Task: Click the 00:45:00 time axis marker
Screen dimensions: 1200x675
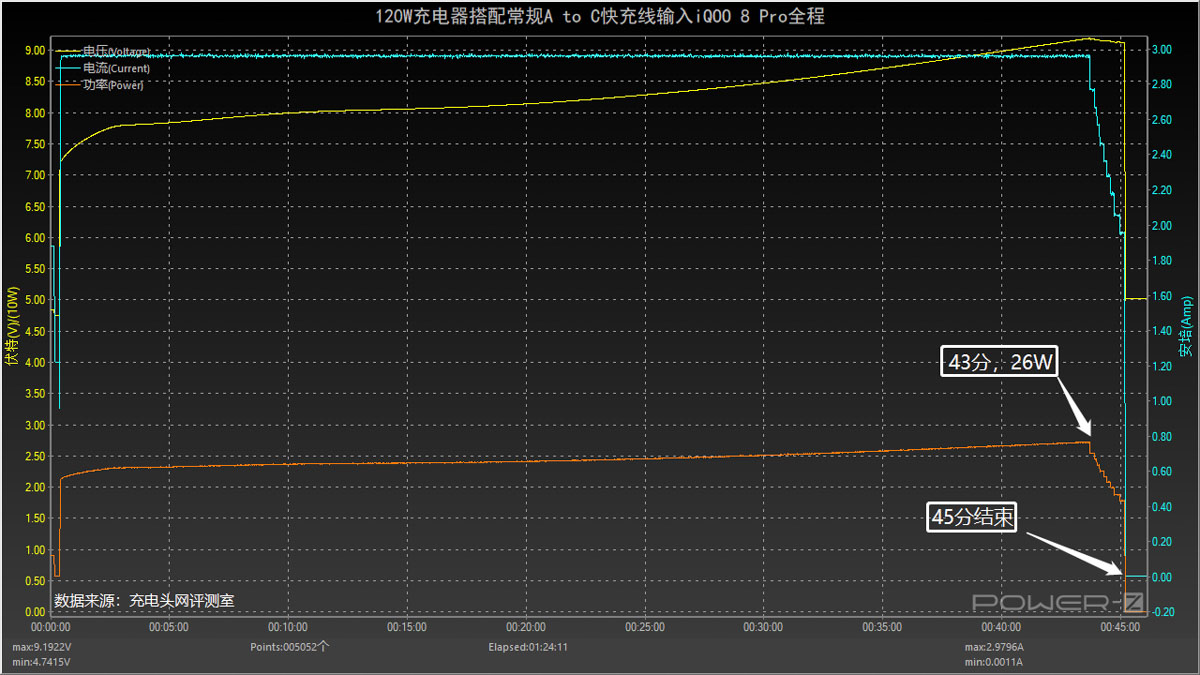Action: coord(1120,627)
